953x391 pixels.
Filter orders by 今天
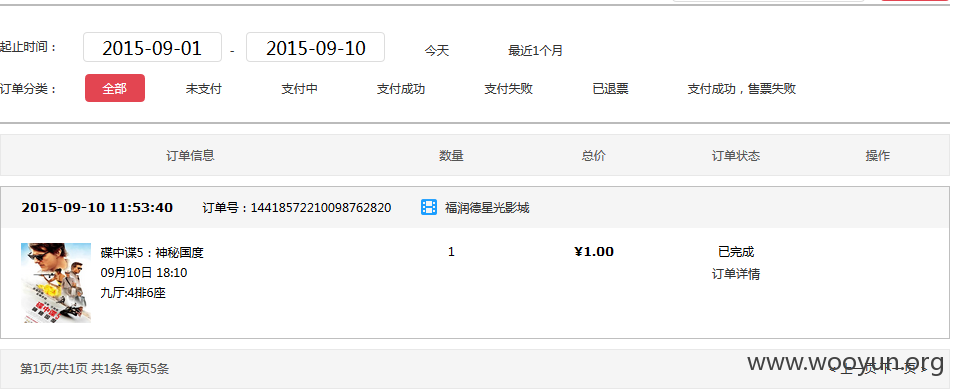click(436, 50)
